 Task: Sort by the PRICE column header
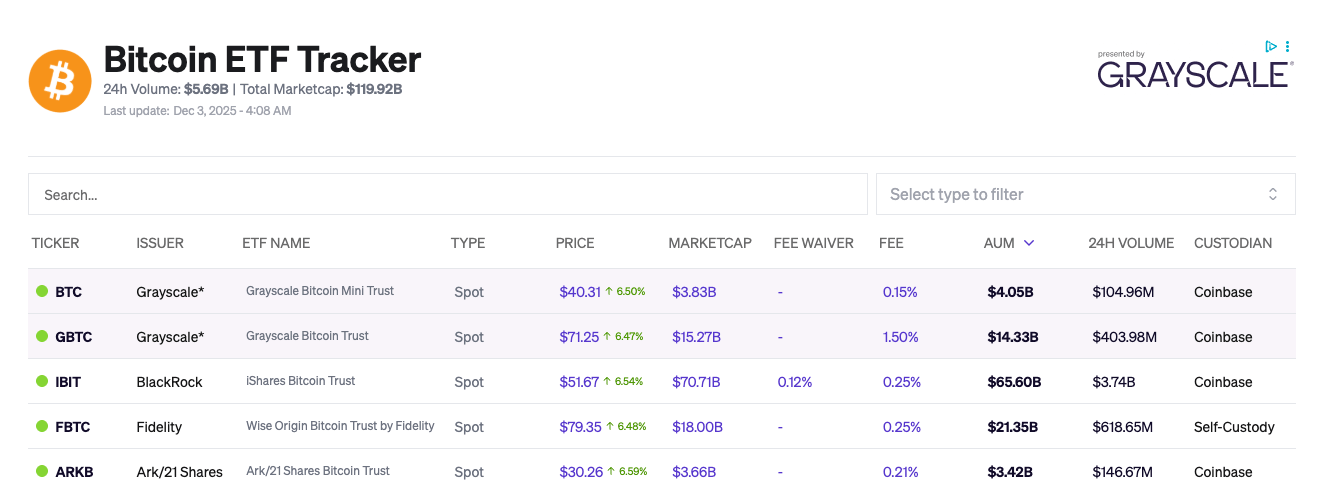(575, 243)
